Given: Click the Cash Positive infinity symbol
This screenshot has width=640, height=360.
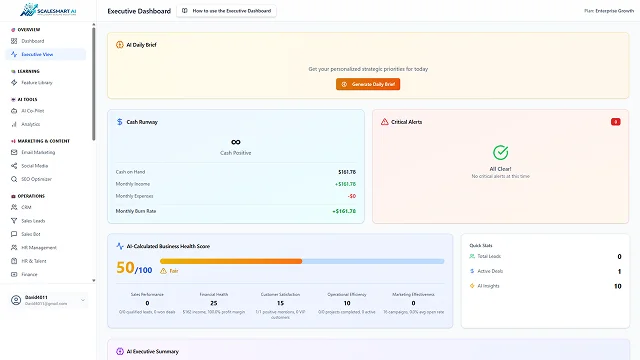Looking at the screenshot, I should 236,142.
